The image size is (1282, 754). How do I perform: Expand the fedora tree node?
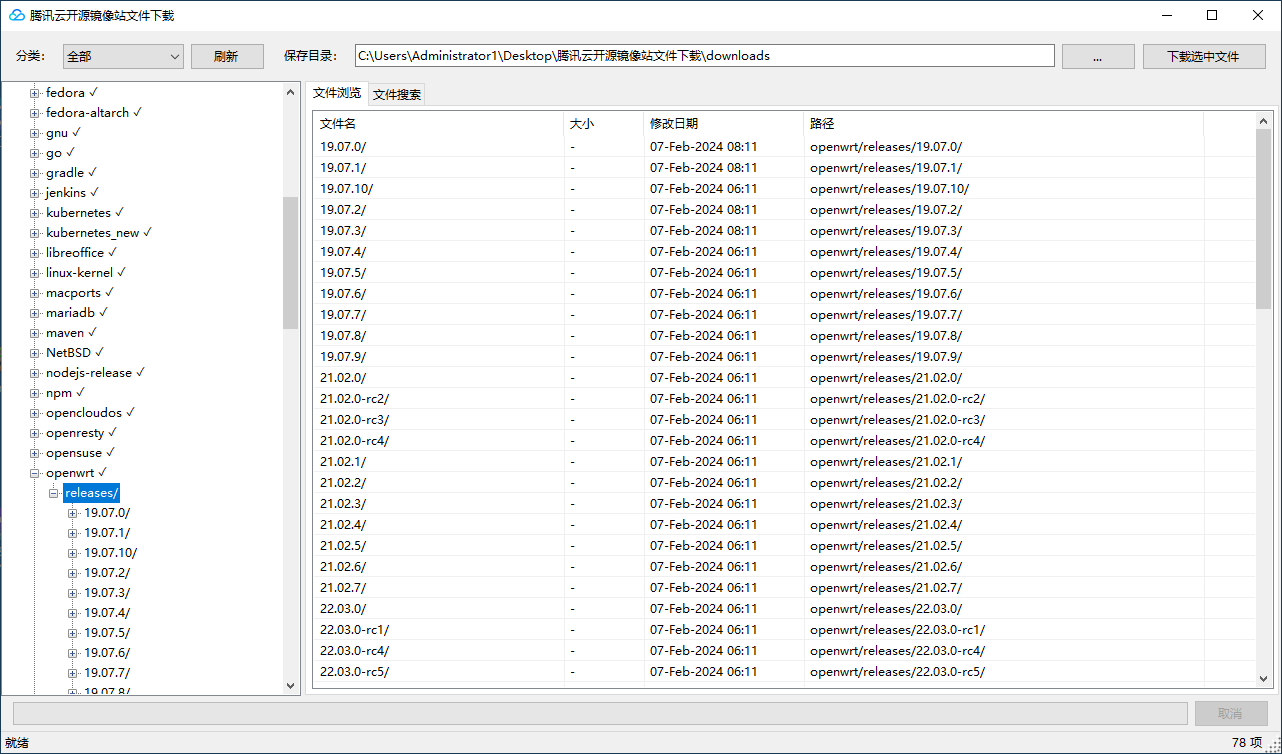[35, 93]
